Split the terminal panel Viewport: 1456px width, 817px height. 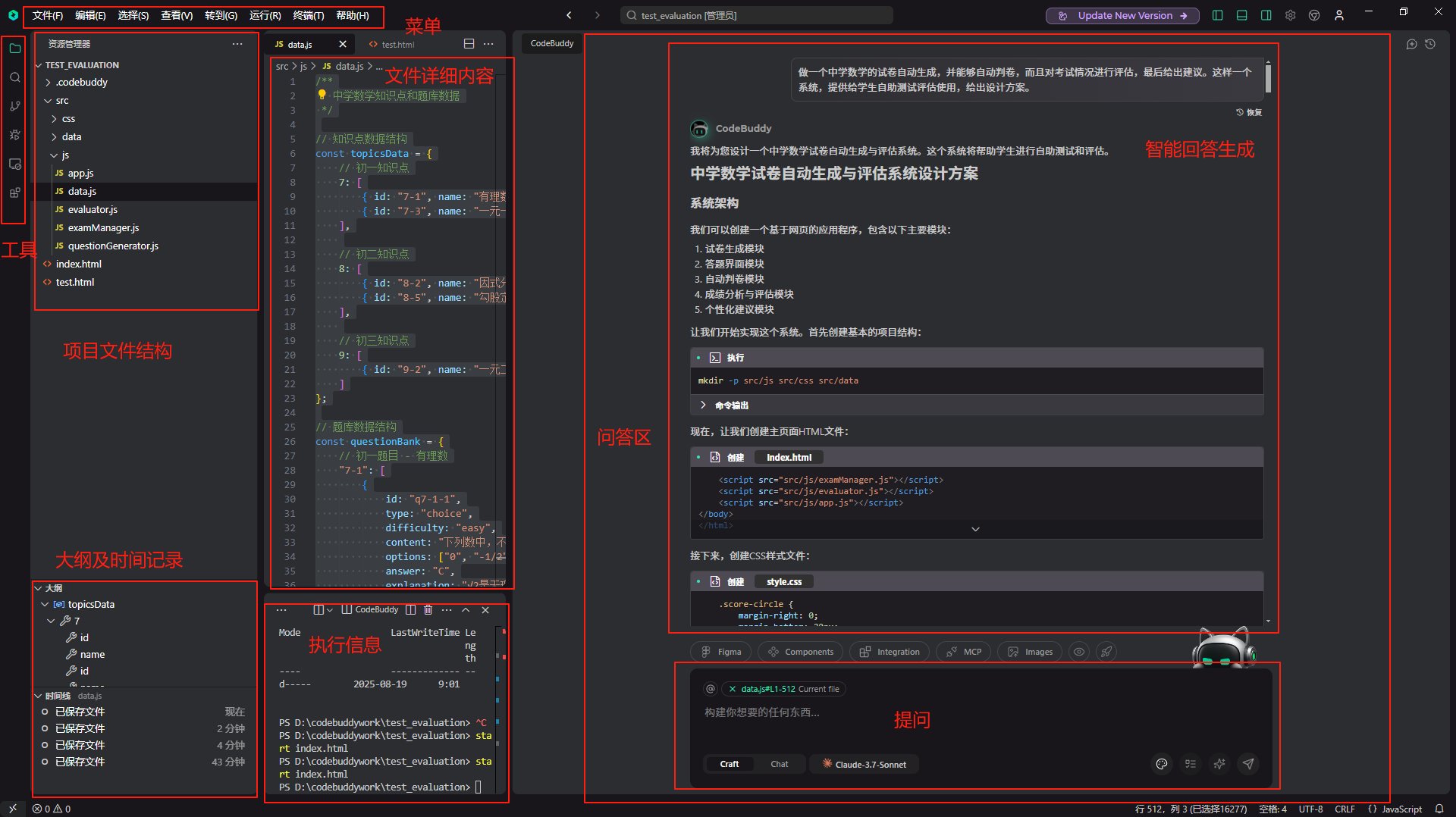point(410,609)
